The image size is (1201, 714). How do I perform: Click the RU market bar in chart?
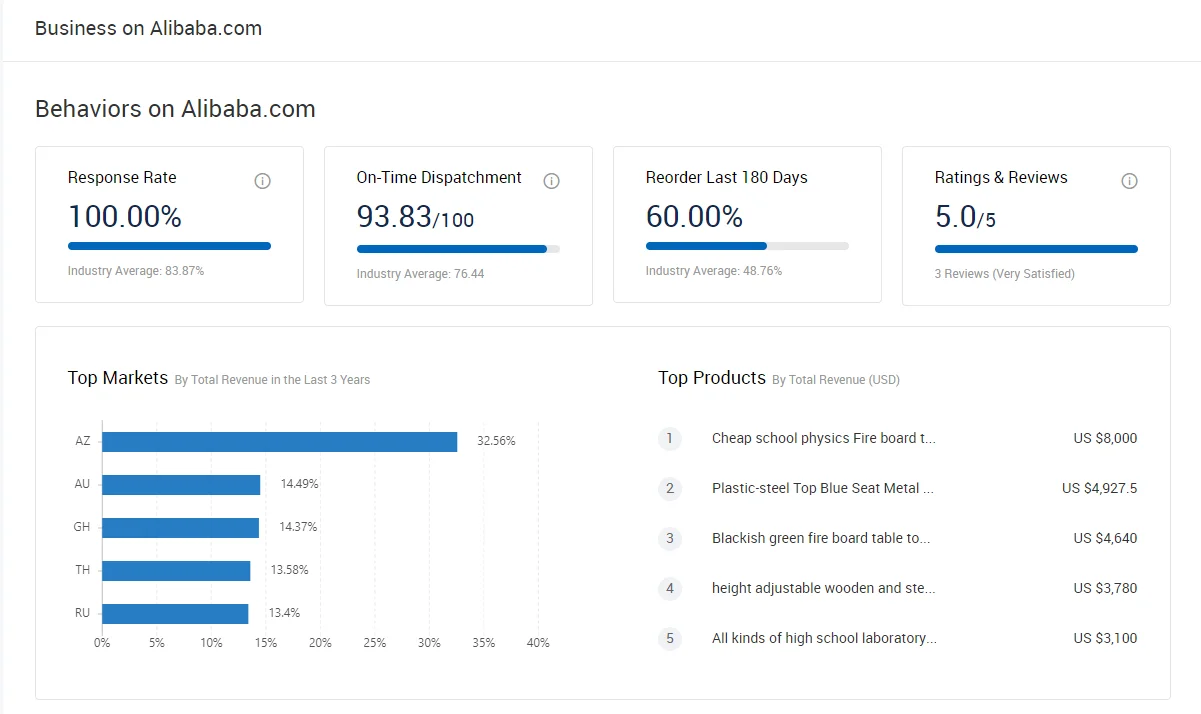175,613
